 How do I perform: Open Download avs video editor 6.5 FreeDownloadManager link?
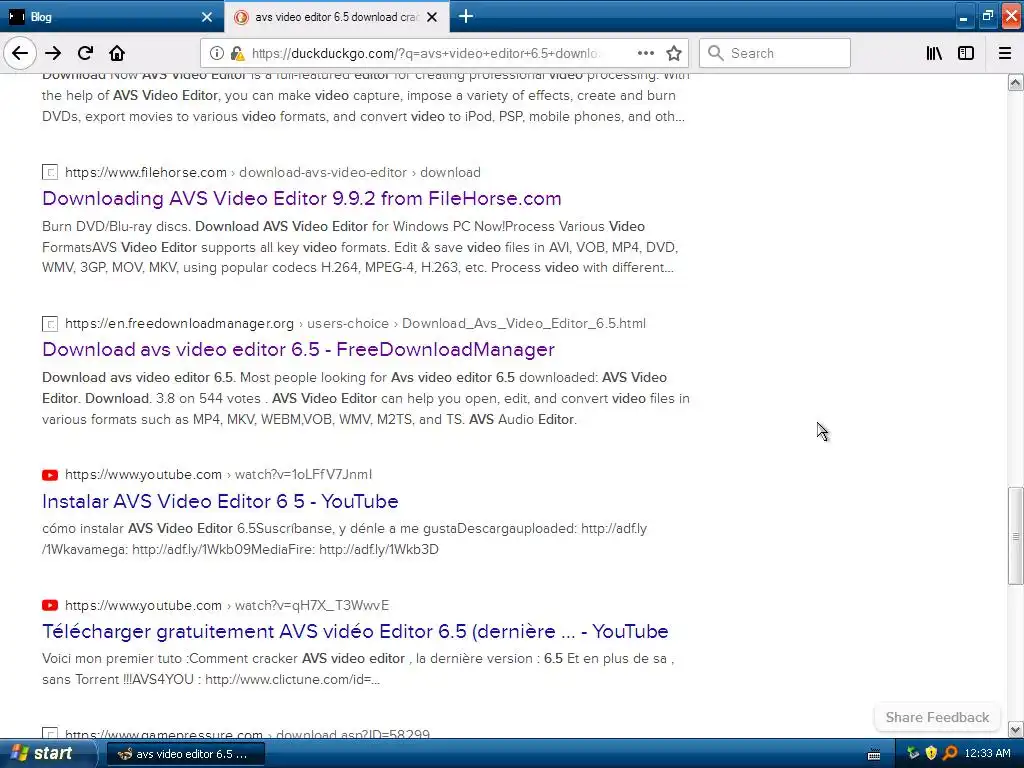(298, 349)
